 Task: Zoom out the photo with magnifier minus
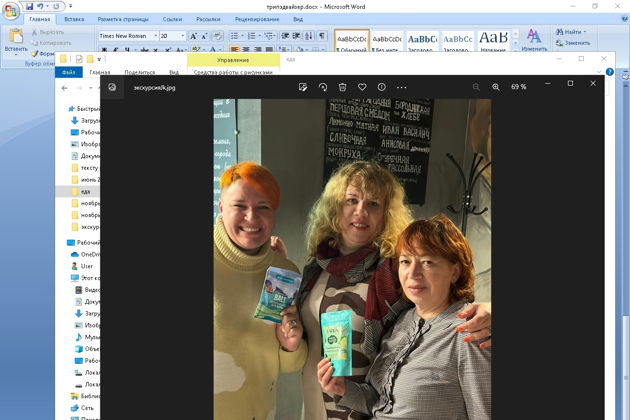[x=476, y=87]
